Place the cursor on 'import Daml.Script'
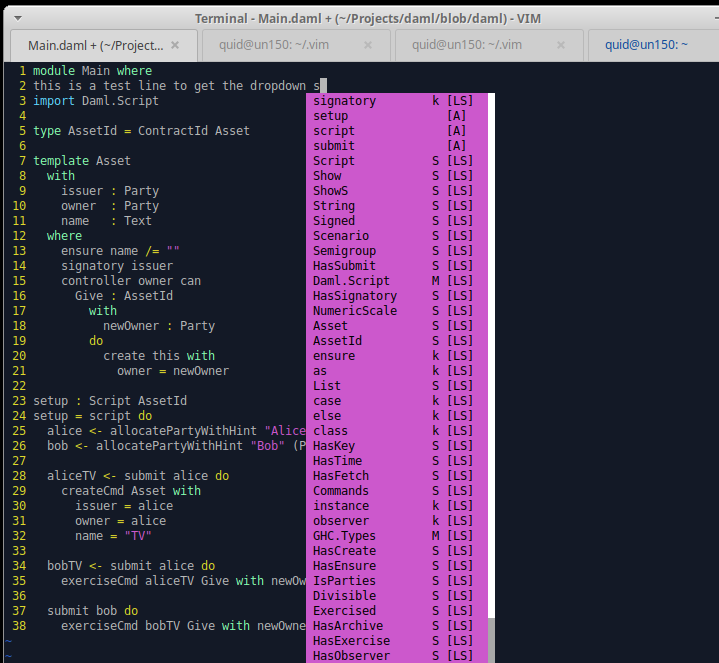Viewport: 719px width, 663px height. pyautogui.click(x=96, y=101)
